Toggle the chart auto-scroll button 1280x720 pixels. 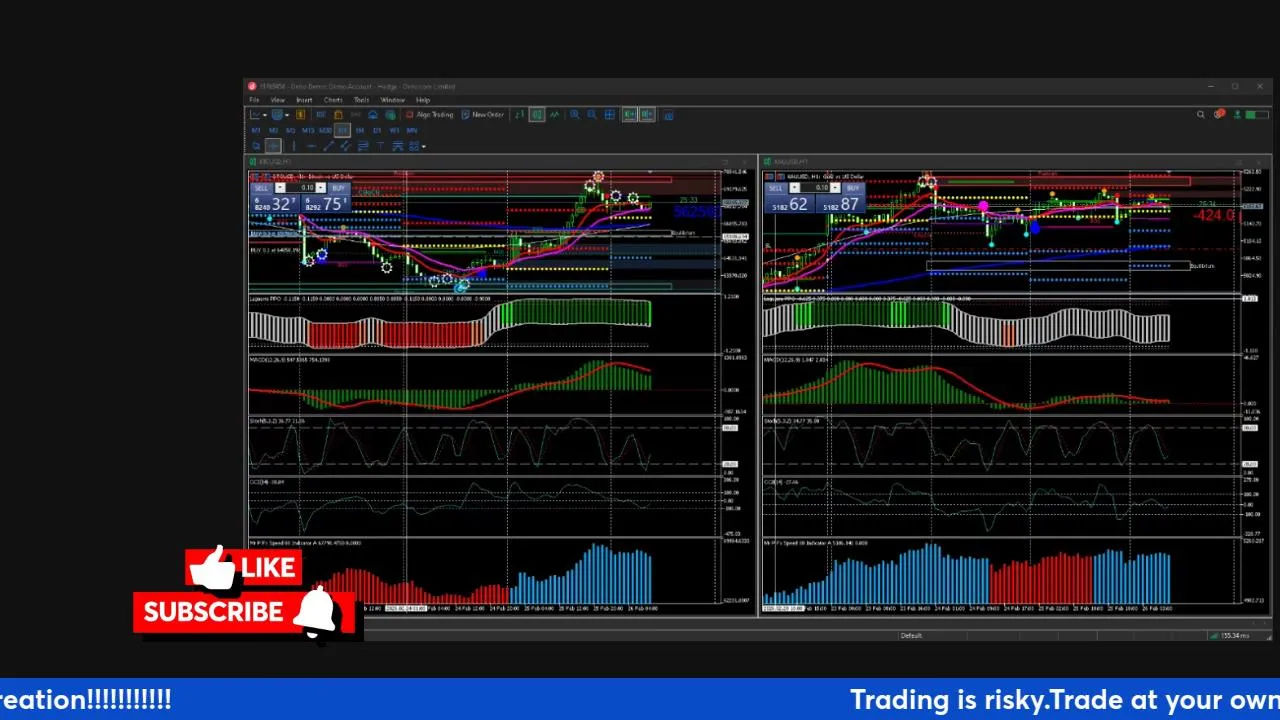click(x=629, y=115)
